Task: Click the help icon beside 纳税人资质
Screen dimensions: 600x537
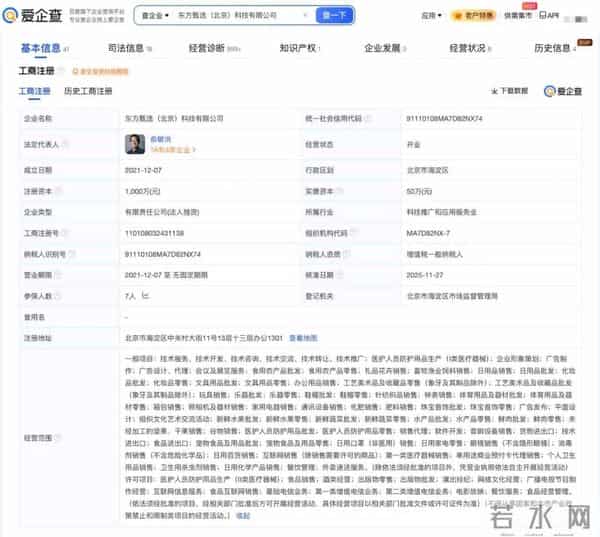Action: click(x=346, y=253)
